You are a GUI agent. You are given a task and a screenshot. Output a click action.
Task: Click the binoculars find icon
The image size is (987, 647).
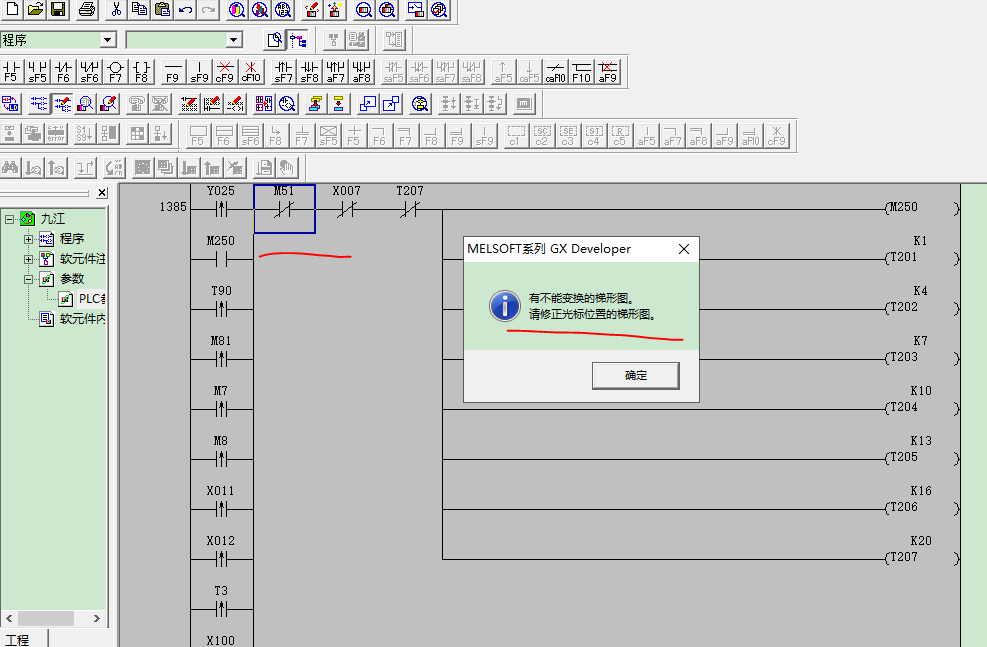11,167
